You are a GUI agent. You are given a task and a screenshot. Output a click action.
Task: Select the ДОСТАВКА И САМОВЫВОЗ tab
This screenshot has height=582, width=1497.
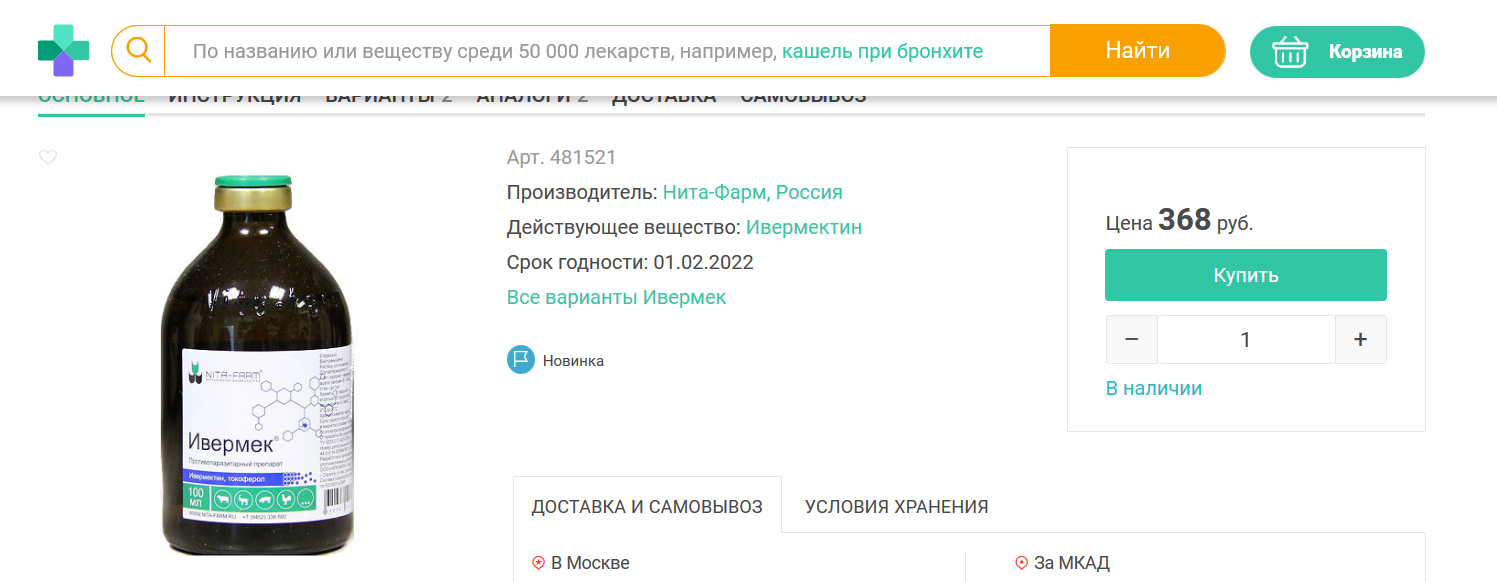647,507
